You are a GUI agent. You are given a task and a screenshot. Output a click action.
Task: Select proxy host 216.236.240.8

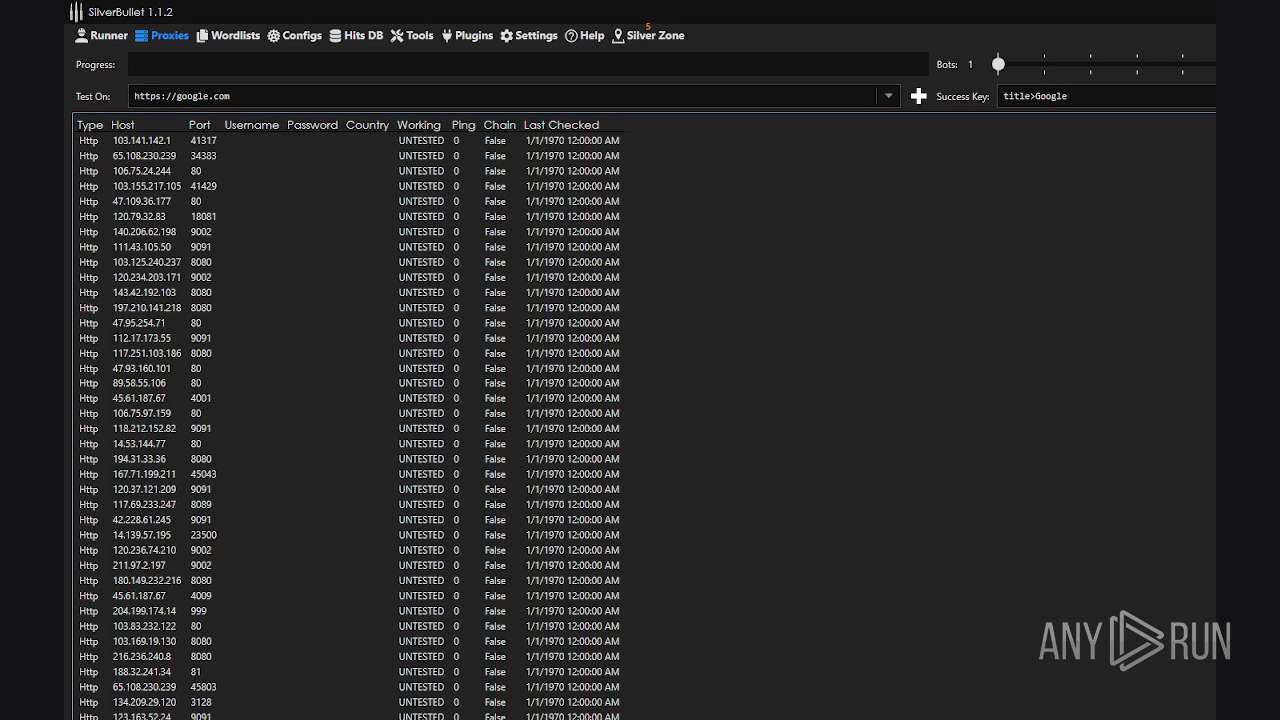[x=141, y=656]
